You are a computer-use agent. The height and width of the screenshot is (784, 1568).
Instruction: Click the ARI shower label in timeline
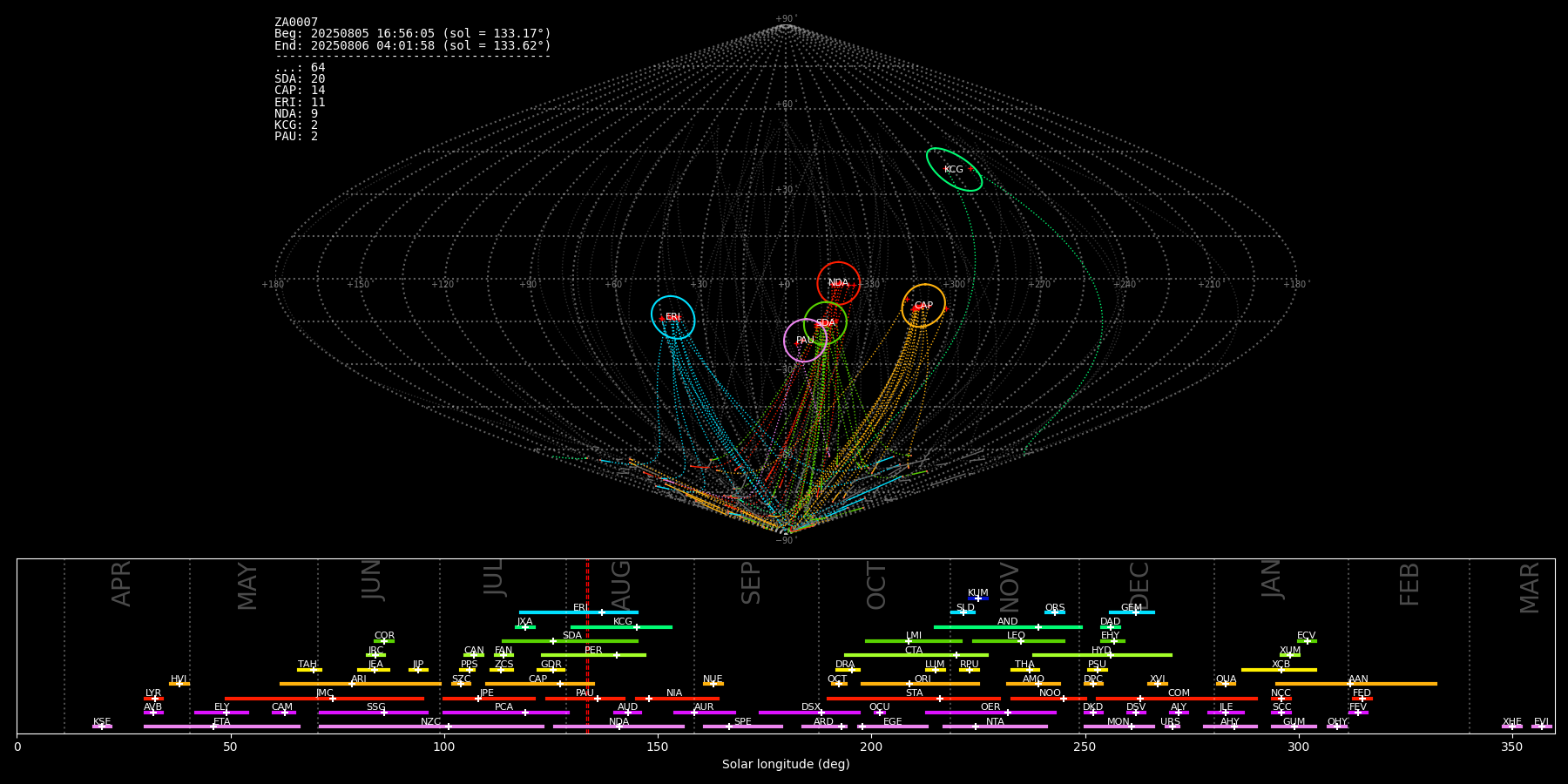(359, 679)
